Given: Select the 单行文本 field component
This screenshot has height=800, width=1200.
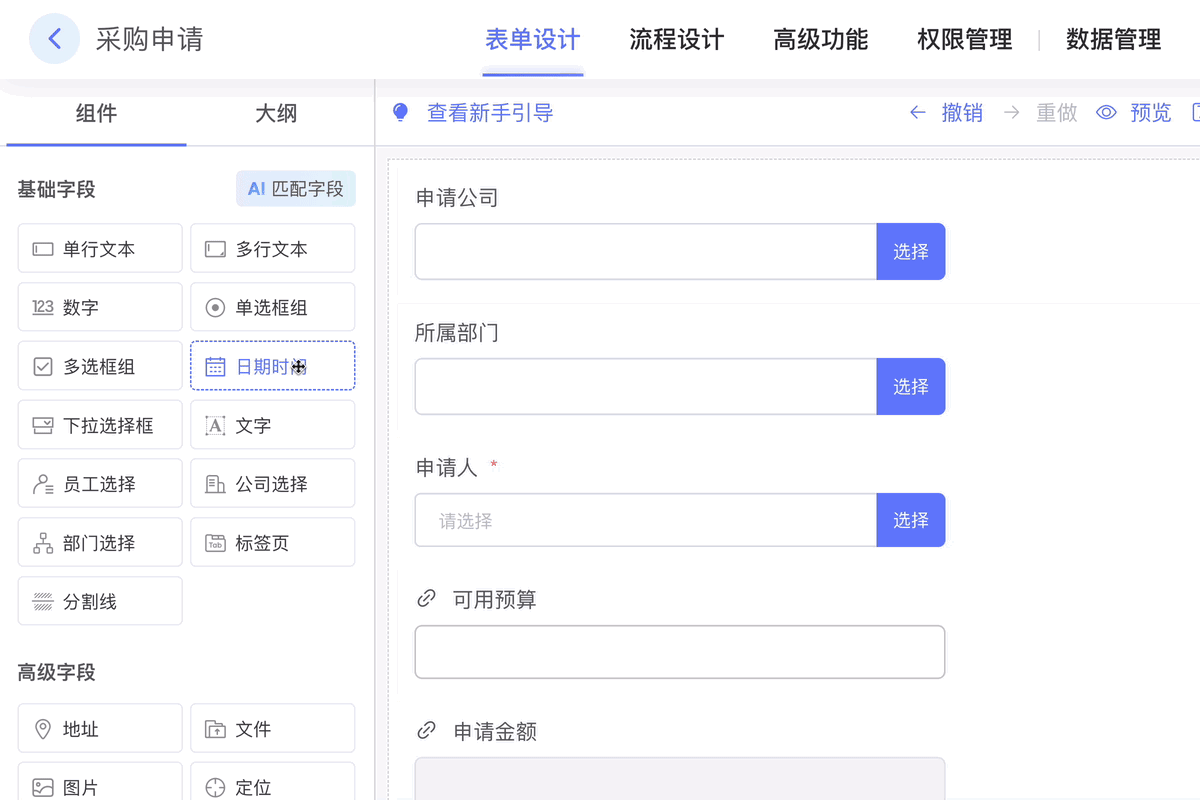Looking at the screenshot, I should coord(100,249).
